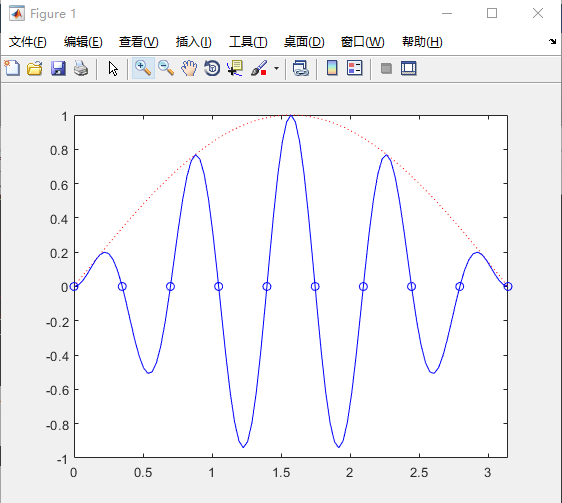
Task: Click the x-axis label 3
Action: (488, 473)
